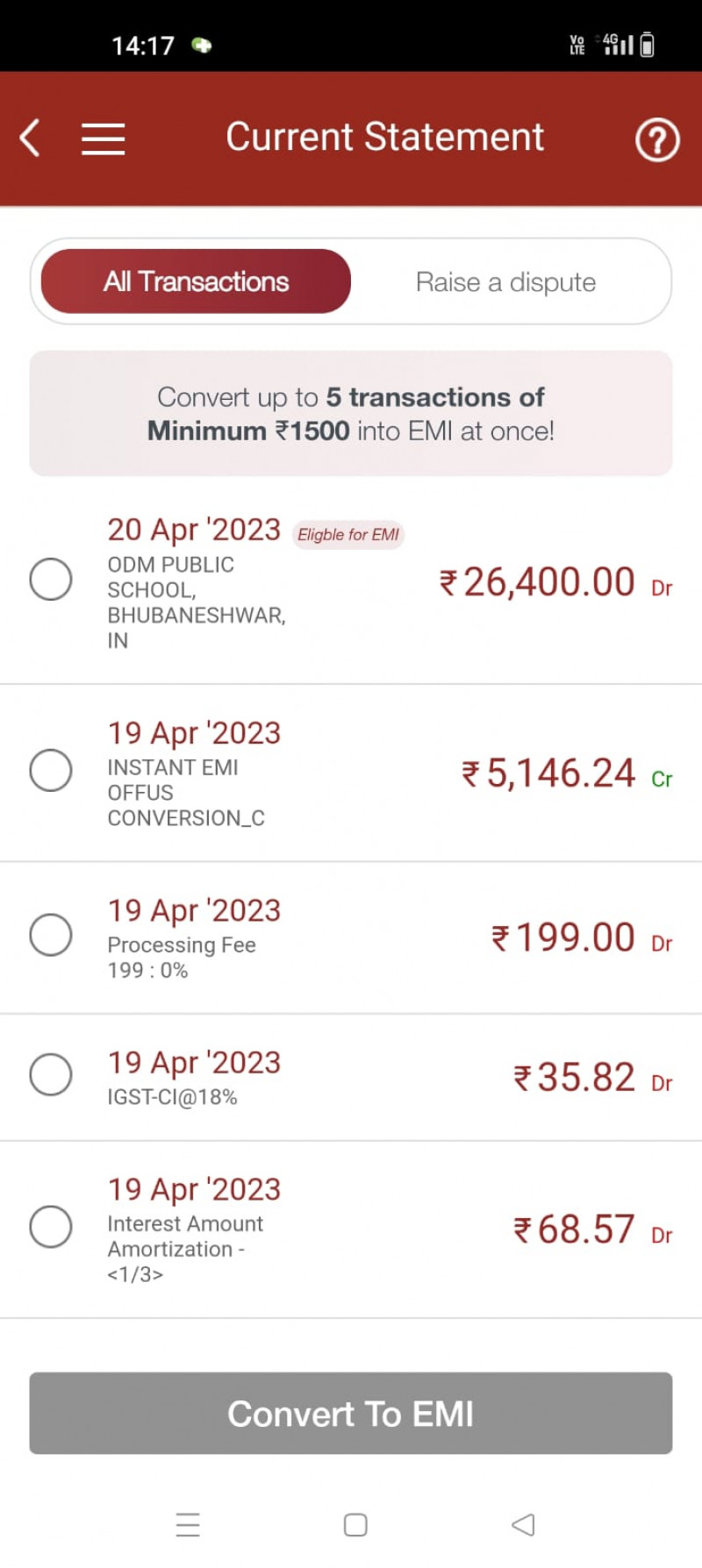
Task: Select the ODM Public School transaction radio
Action: coord(51,579)
